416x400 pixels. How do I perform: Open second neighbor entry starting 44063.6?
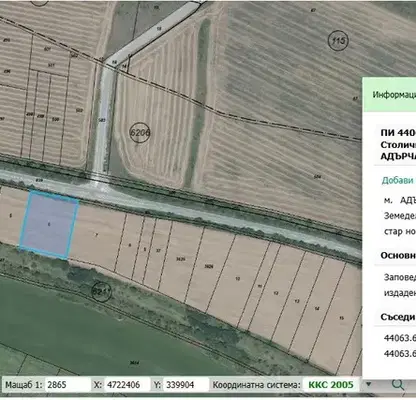click(400, 353)
